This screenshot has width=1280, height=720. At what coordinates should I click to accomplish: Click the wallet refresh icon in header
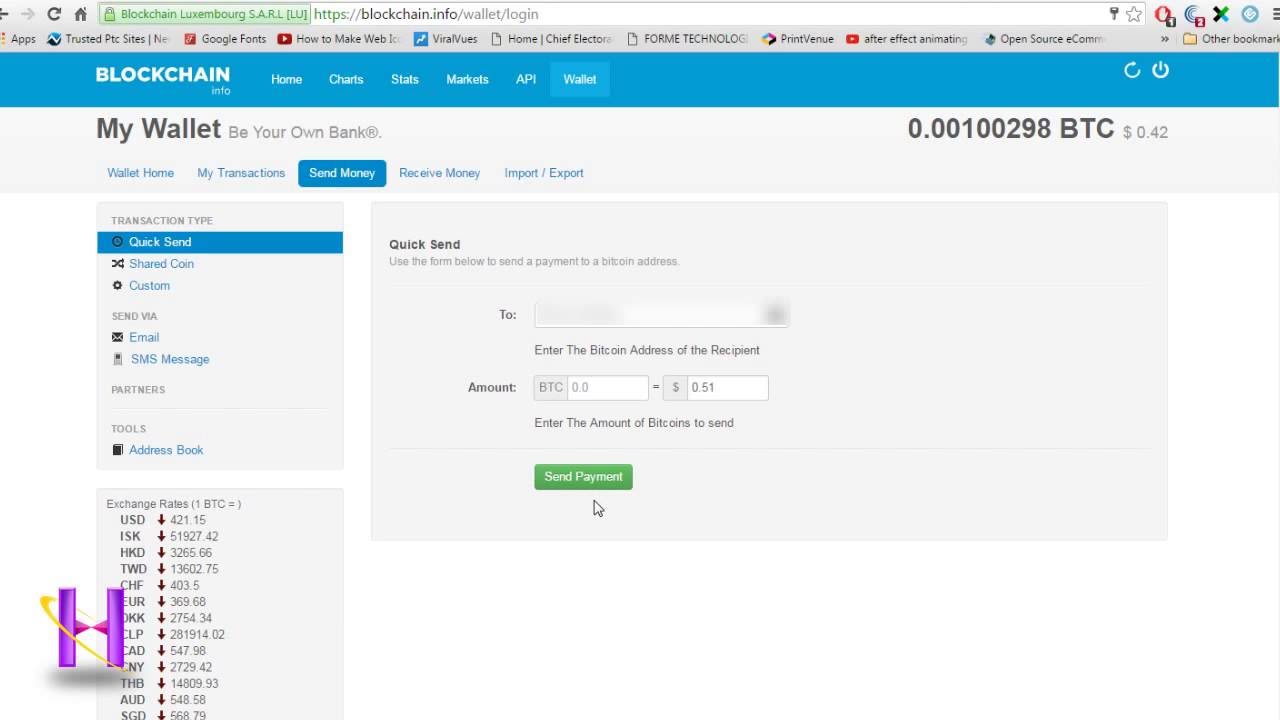[1132, 70]
